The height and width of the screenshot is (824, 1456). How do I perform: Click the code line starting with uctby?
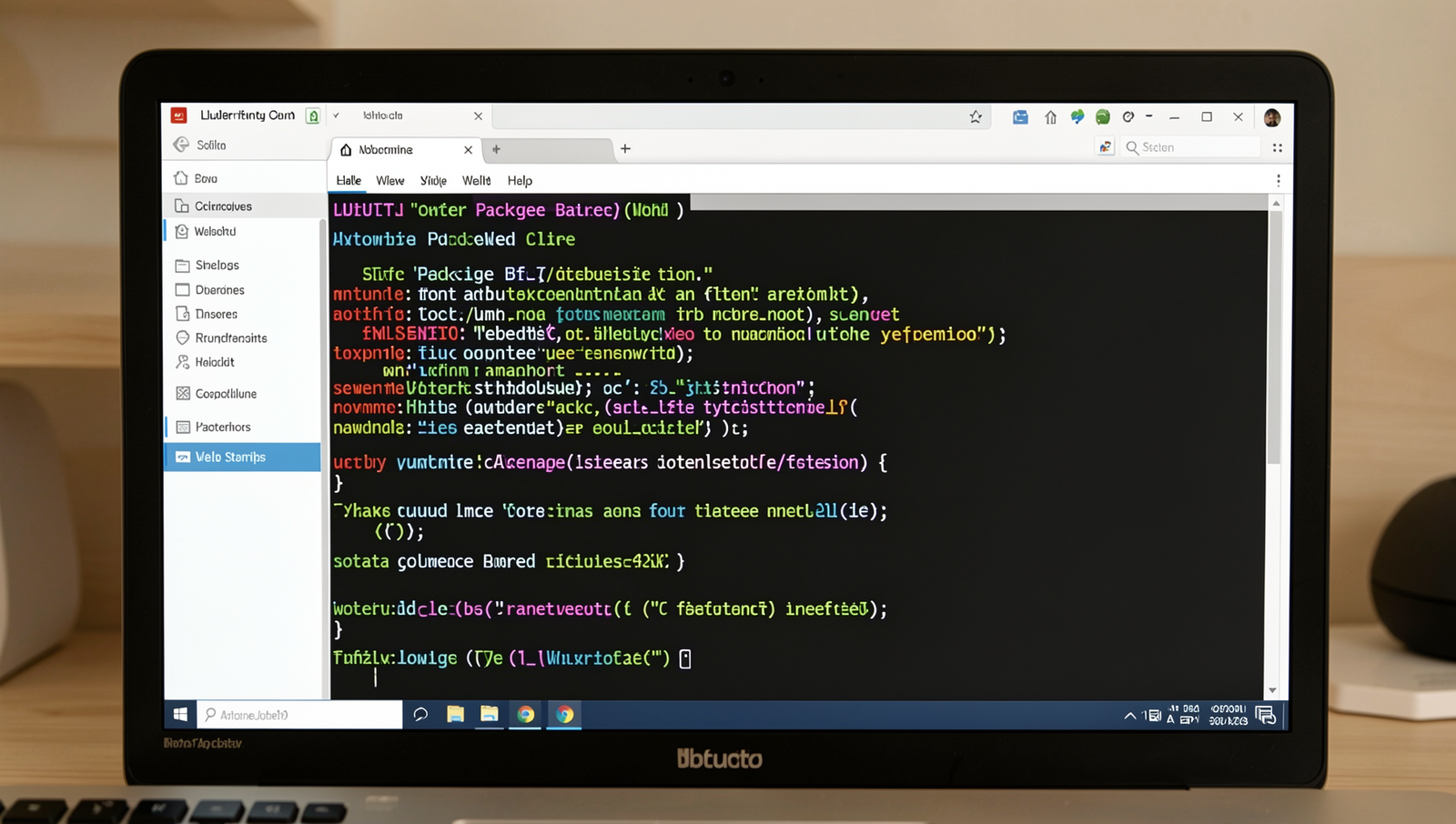coord(610,462)
